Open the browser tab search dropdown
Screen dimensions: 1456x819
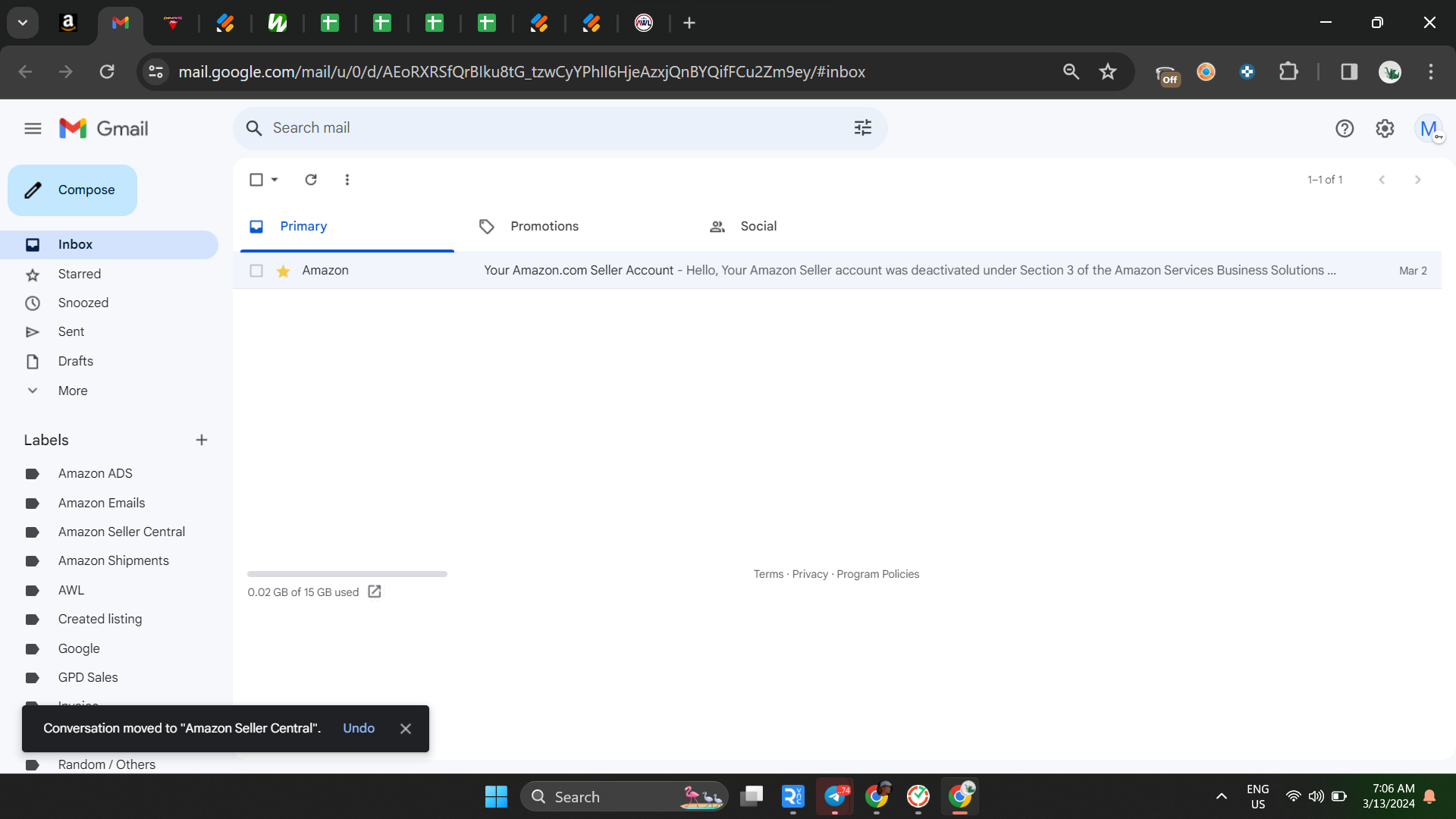23,24
